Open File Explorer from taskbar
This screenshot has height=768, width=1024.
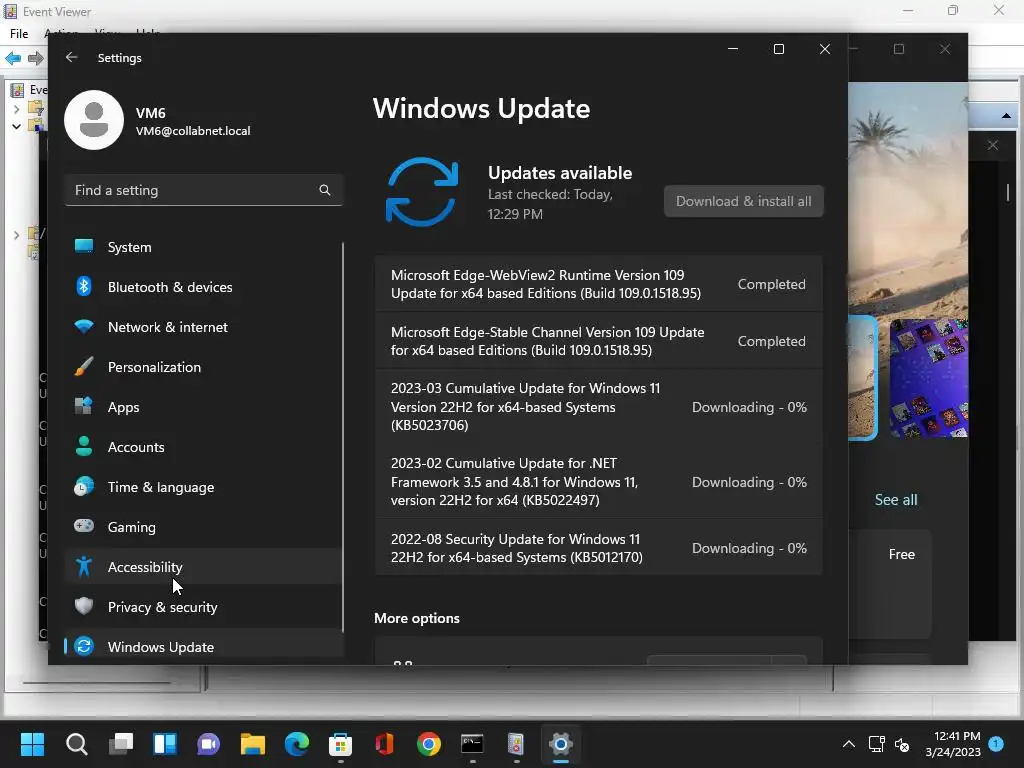click(x=253, y=744)
